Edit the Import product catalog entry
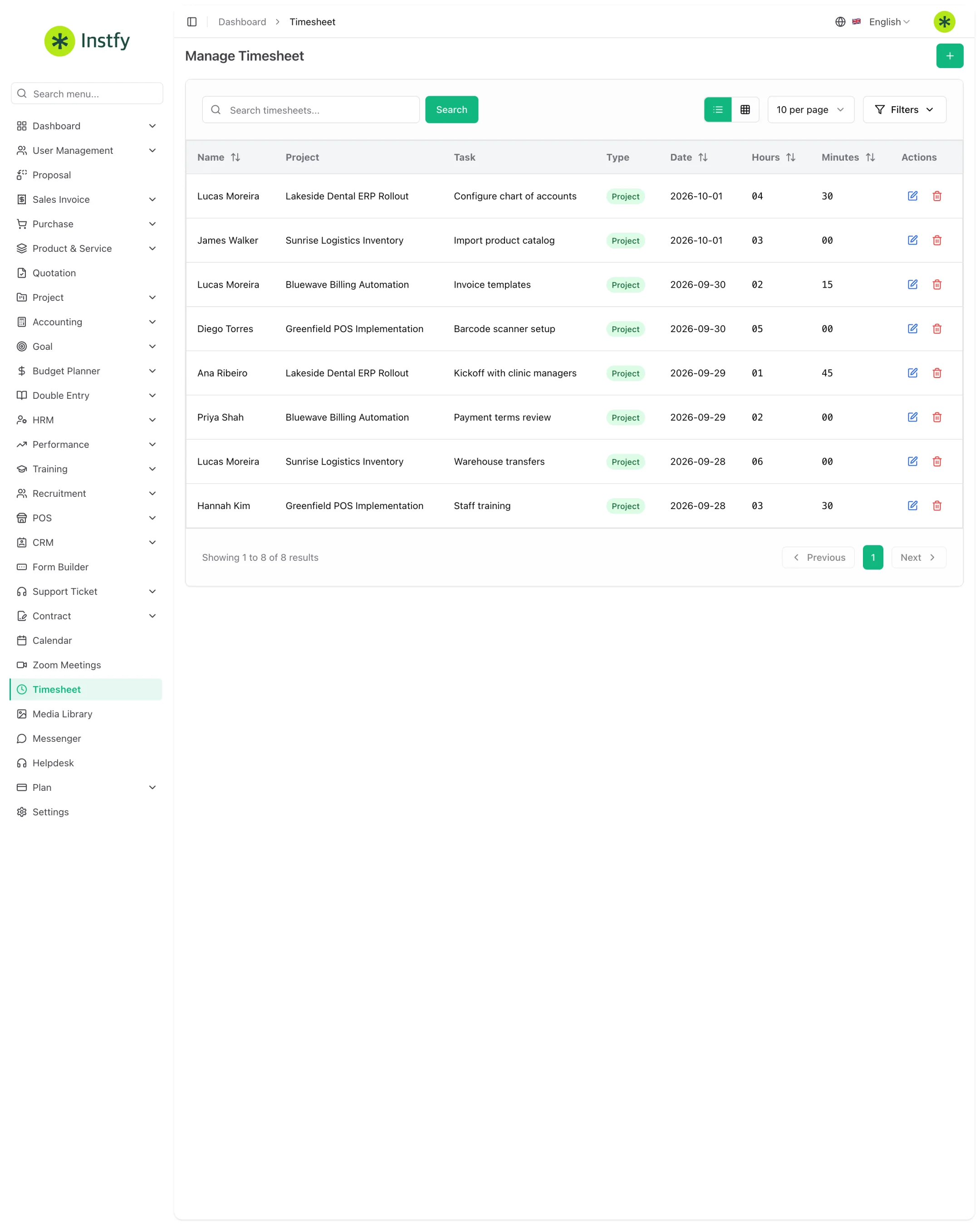 (x=912, y=240)
